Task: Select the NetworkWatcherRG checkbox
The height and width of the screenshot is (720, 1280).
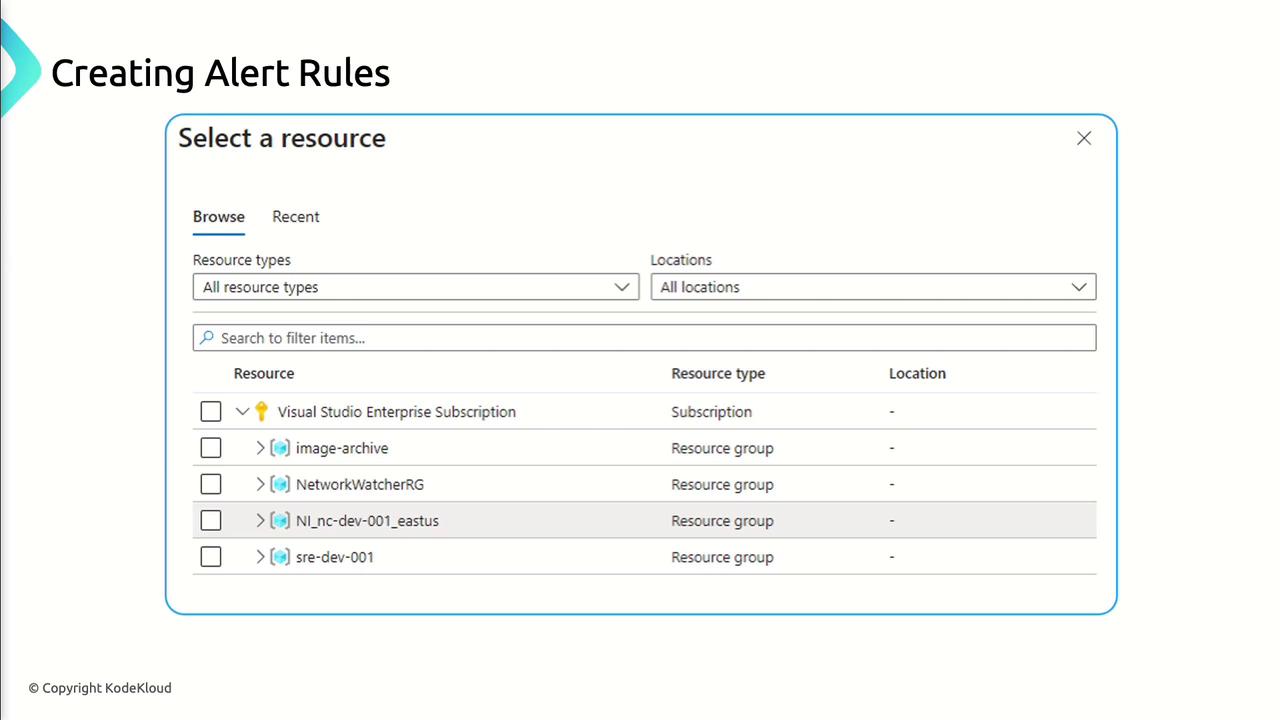Action: point(211,484)
